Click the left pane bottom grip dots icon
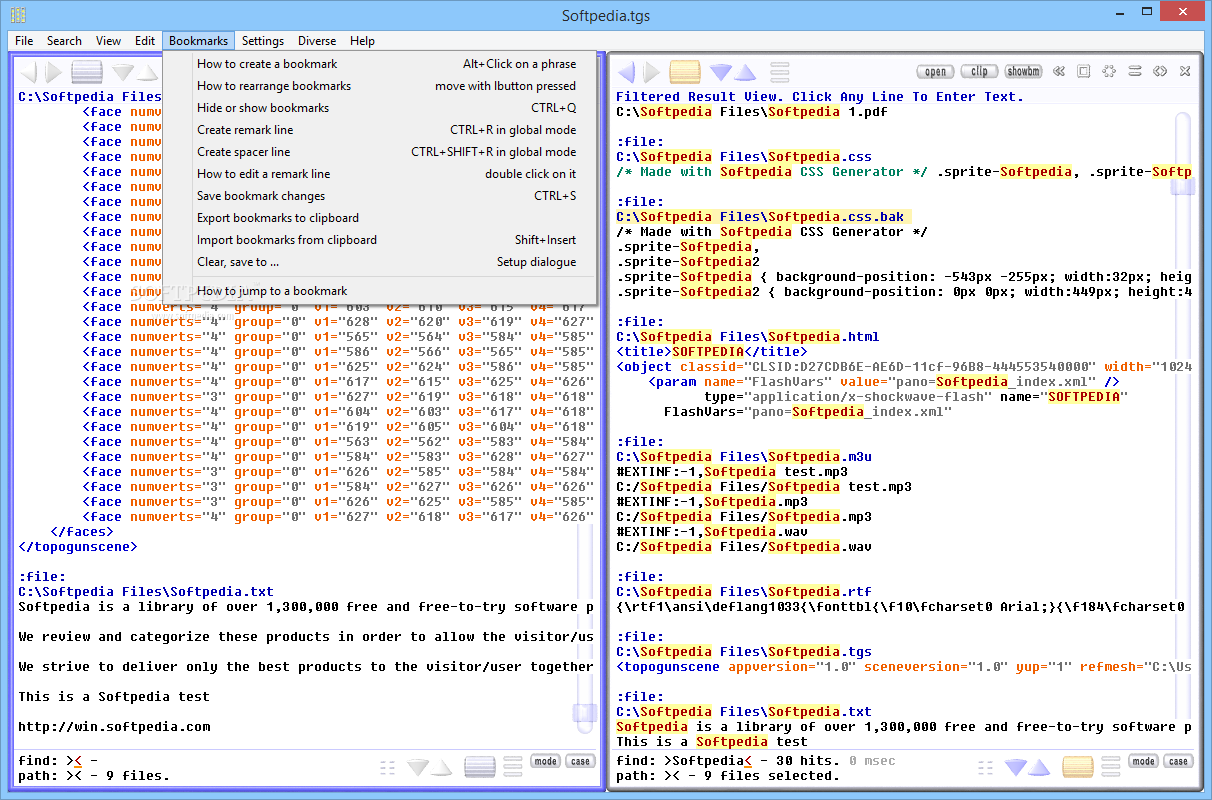 (x=388, y=767)
